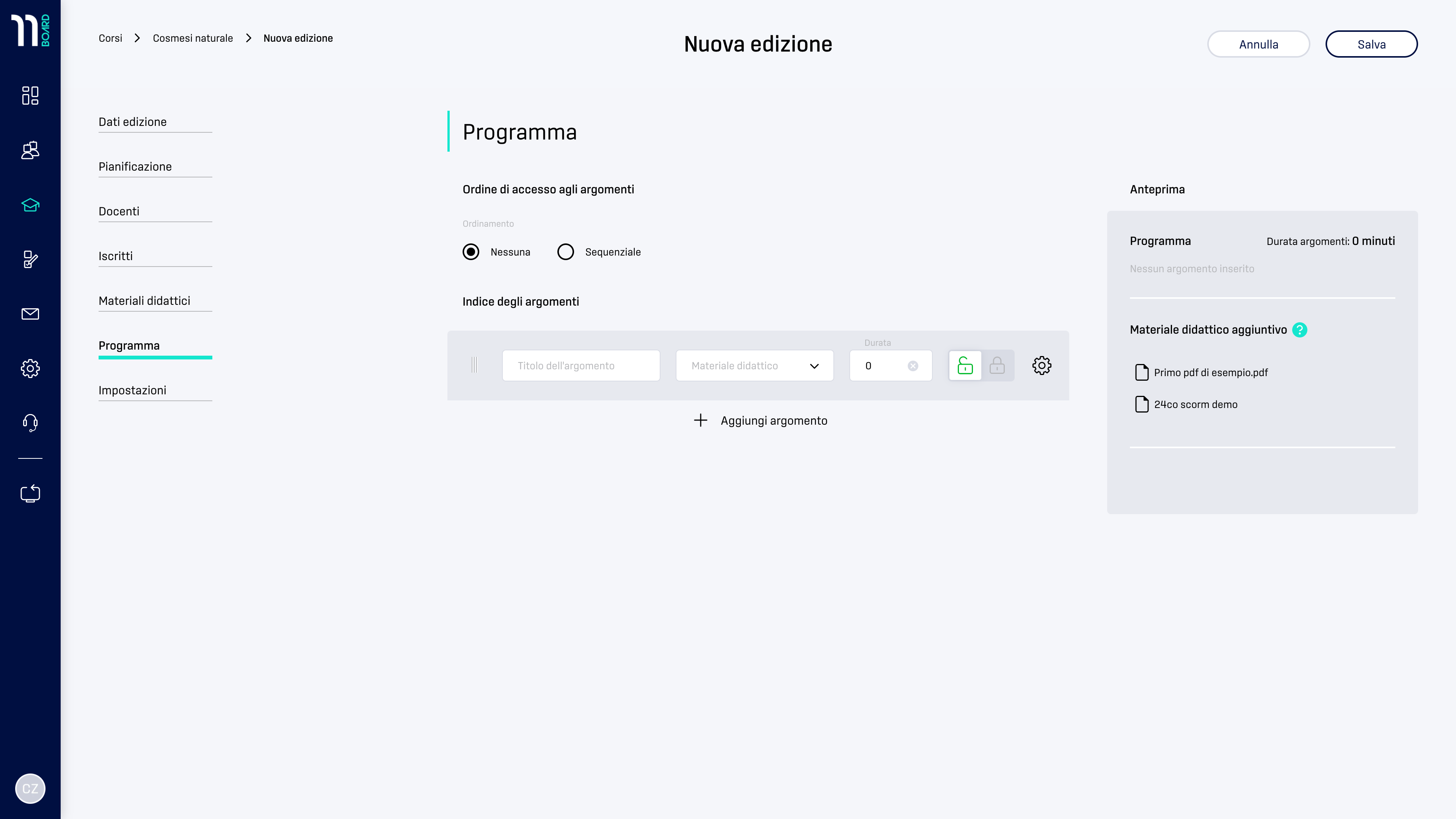Open the survey edit icon in sidebar
This screenshot has width=1456, height=819.
click(30, 259)
